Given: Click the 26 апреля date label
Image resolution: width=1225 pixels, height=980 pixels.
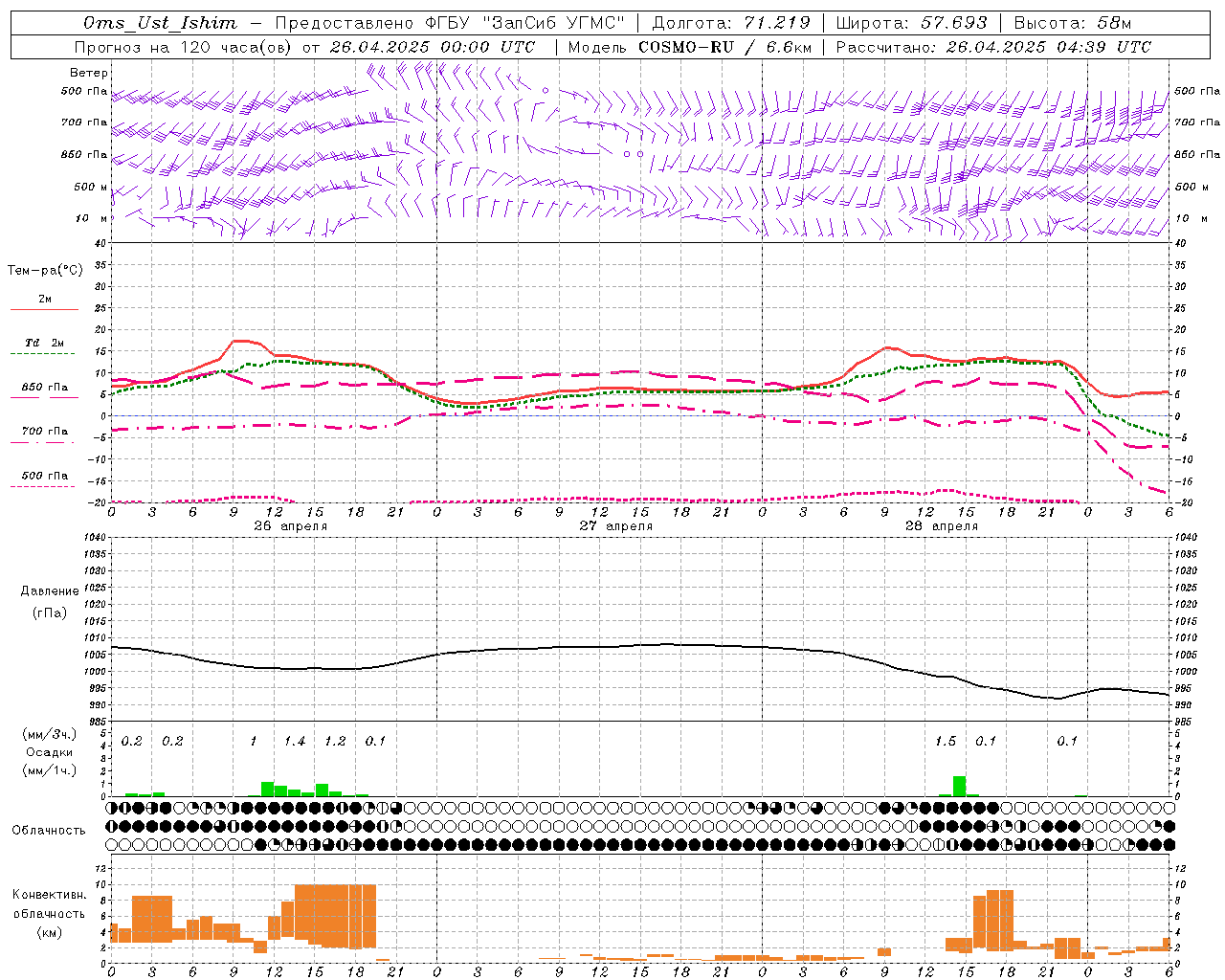Looking at the screenshot, I should tap(290, 526).
